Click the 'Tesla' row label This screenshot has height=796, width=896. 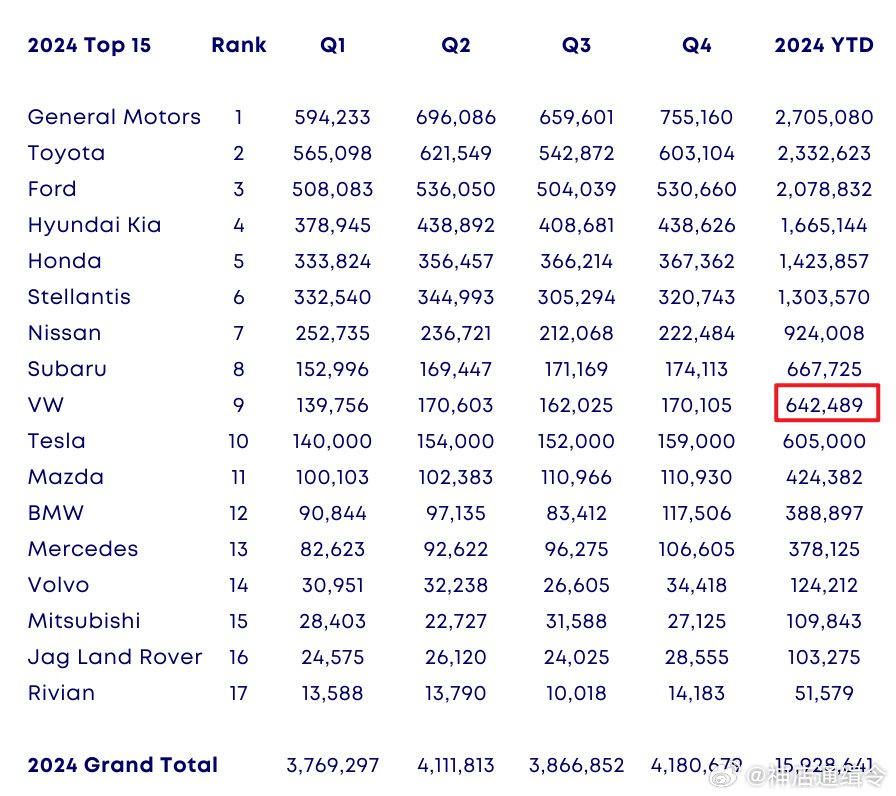tap(57, 441)
